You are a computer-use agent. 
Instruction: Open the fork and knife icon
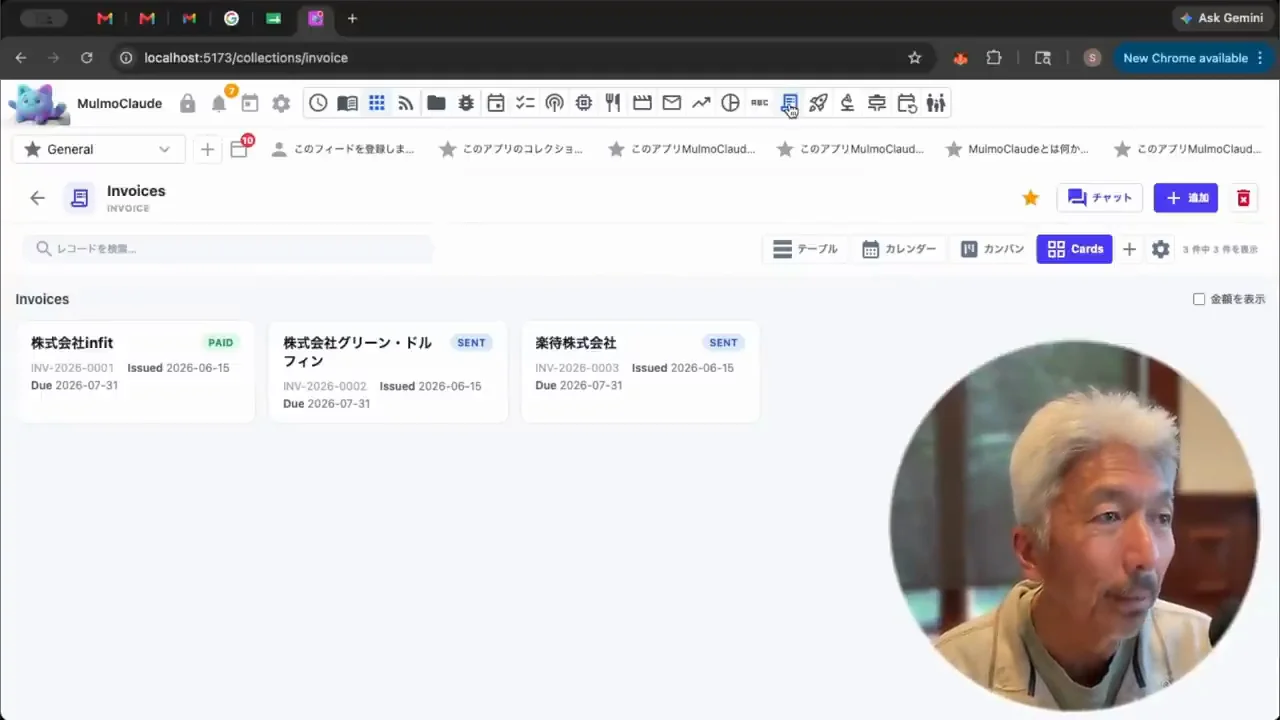613,102
